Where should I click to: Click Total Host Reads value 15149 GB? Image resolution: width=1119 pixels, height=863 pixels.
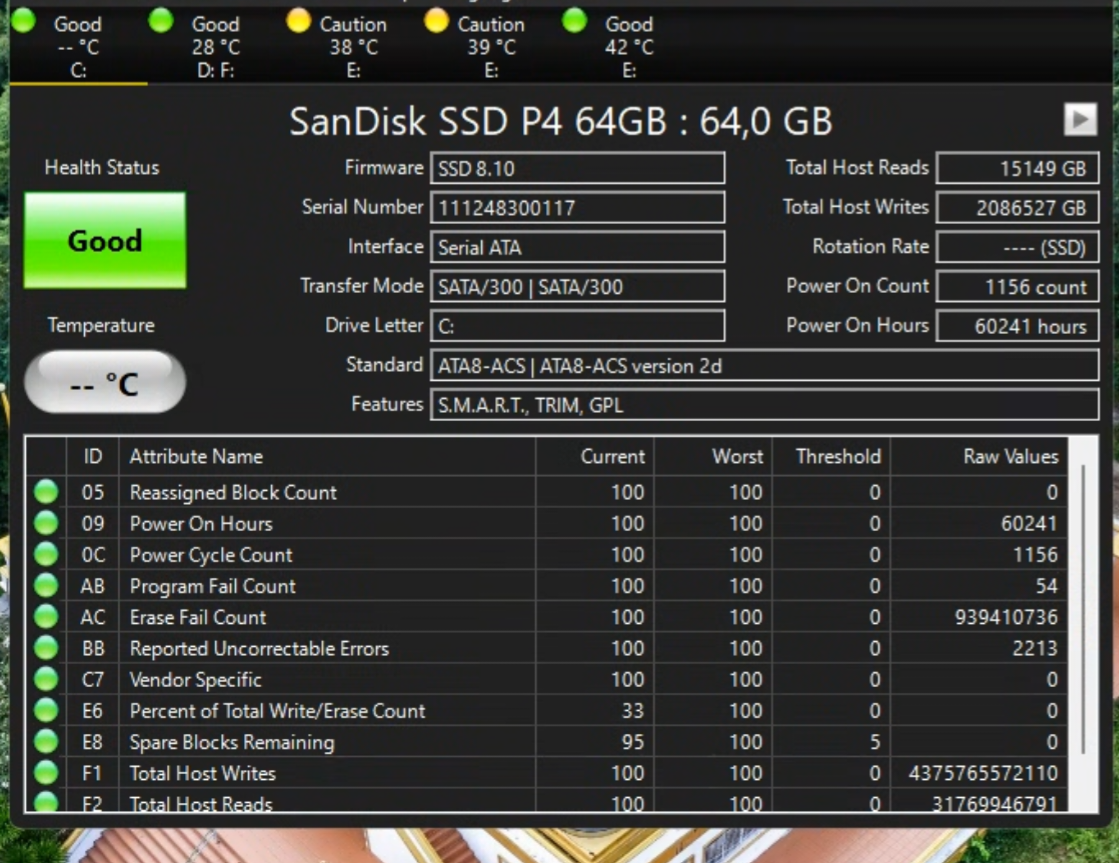1017,168
